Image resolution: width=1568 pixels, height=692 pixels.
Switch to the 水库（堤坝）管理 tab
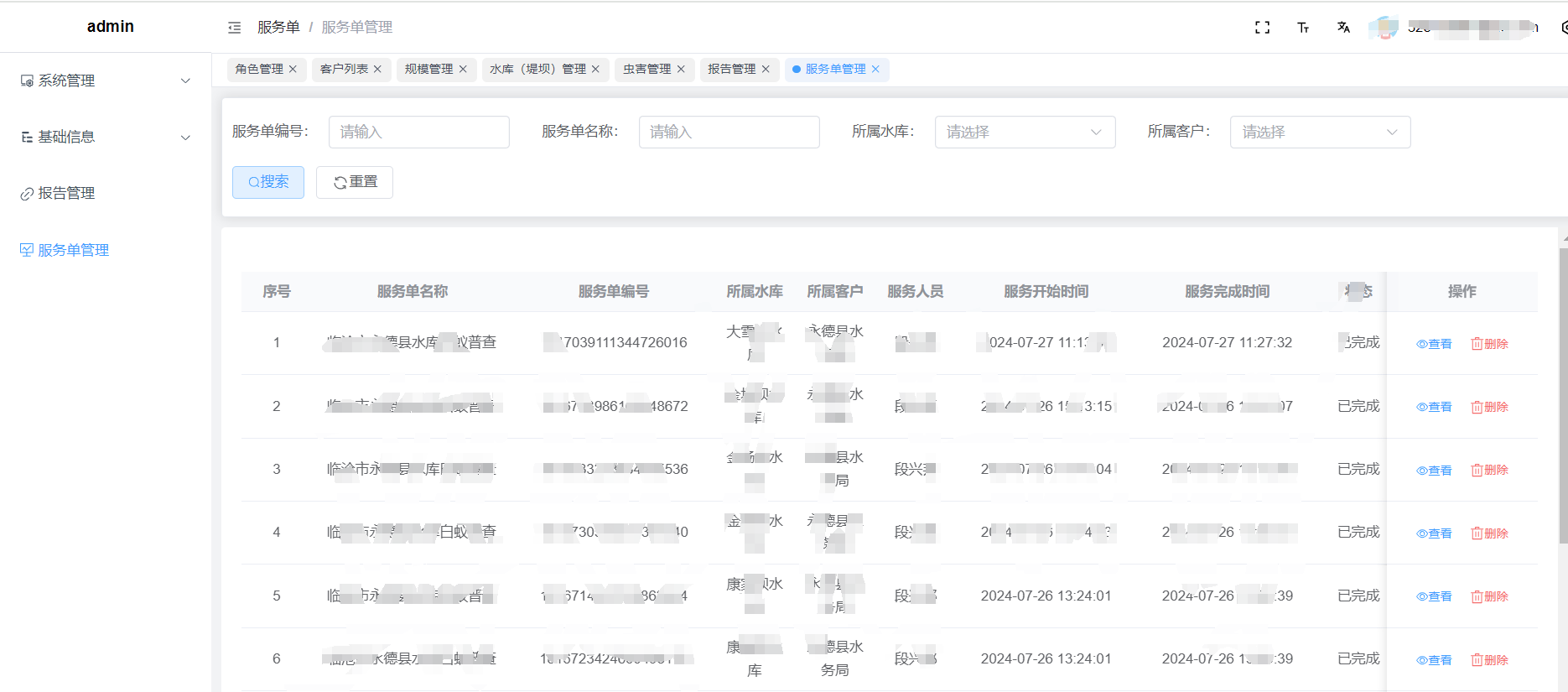tap(537, 70)
